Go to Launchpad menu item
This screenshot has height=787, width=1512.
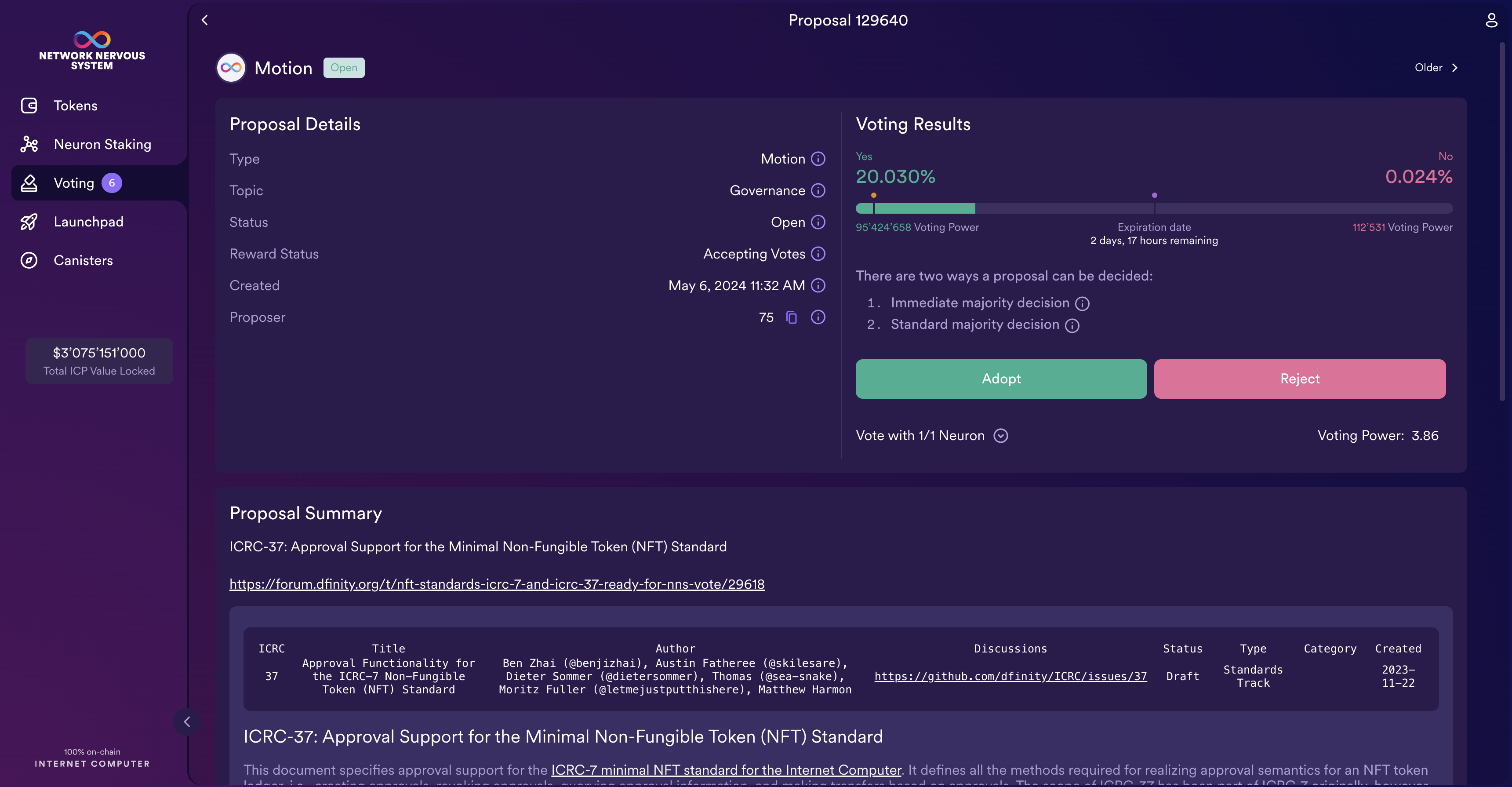point(88,222)
